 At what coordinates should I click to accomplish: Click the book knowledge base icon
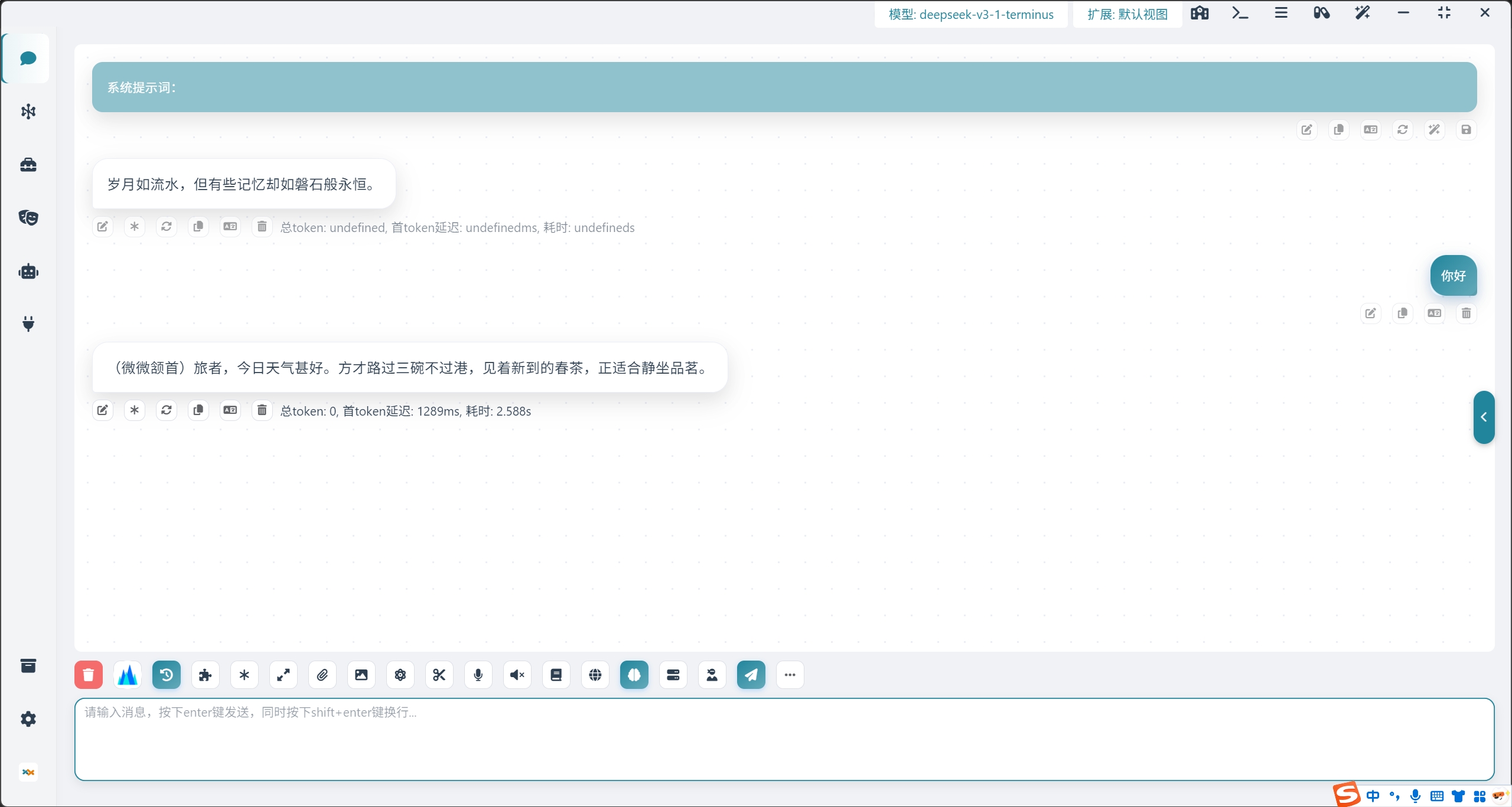(x=556, y=675)
